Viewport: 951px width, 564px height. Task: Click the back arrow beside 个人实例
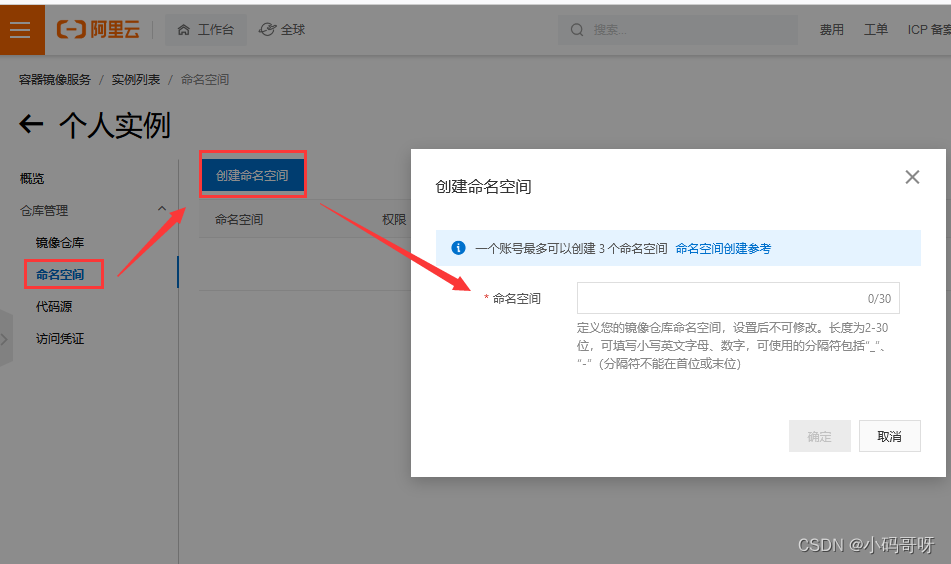pyautogui.click(x=32, y=124)
